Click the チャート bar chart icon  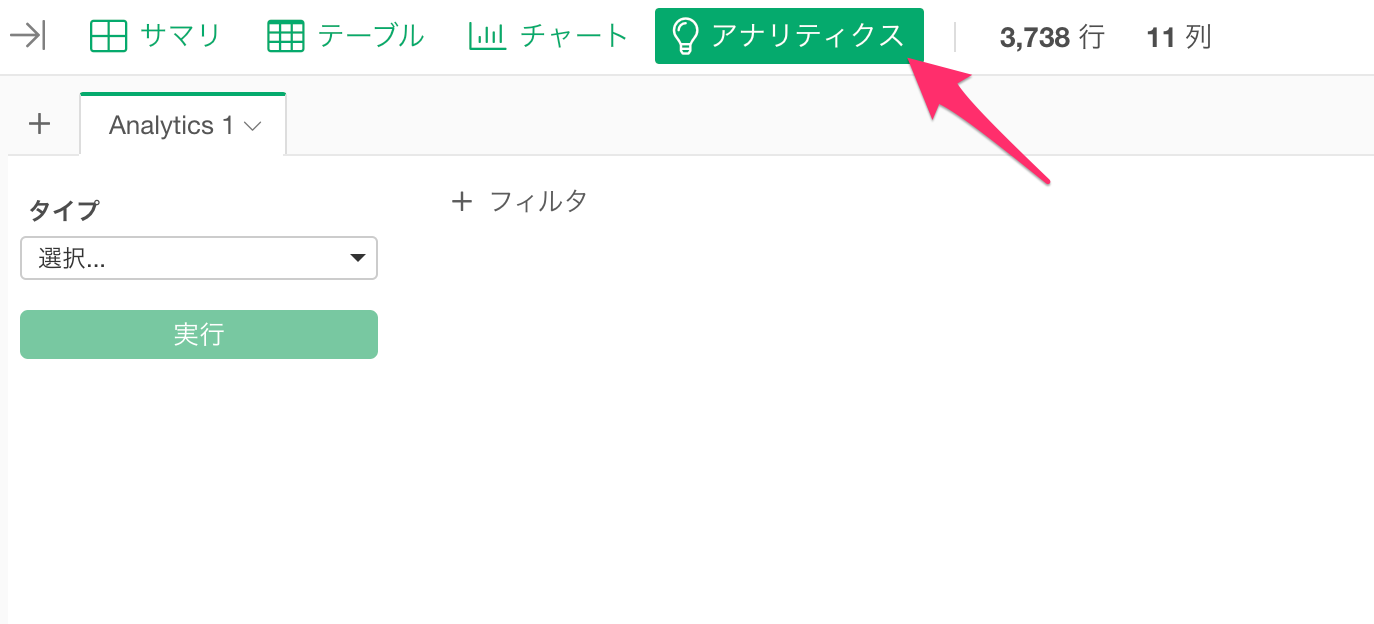(487, 37)
